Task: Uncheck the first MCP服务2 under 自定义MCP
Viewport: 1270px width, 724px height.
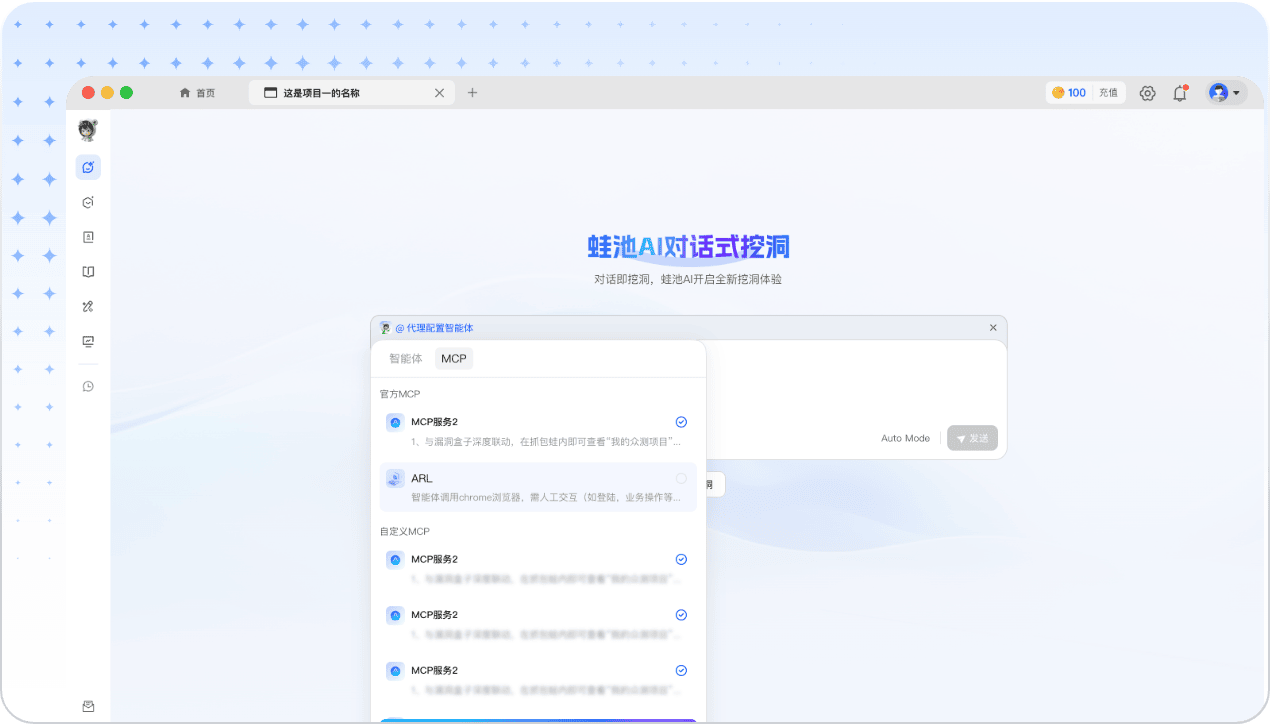Action: (x=681, y=559)
